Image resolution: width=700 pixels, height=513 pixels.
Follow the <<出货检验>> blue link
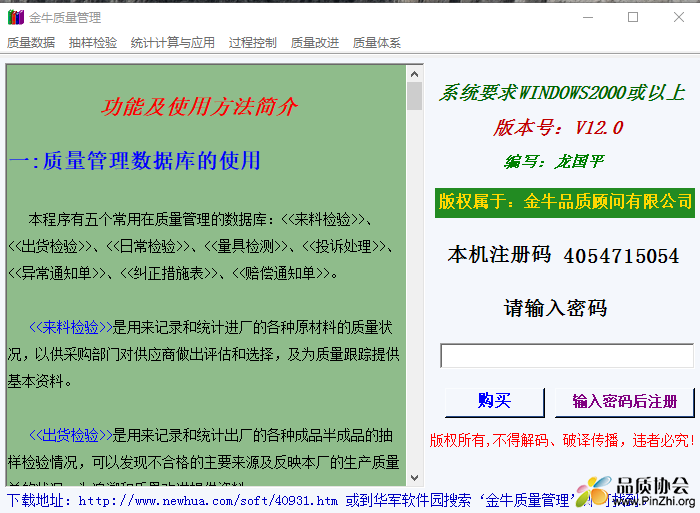[x=71, y=435]
